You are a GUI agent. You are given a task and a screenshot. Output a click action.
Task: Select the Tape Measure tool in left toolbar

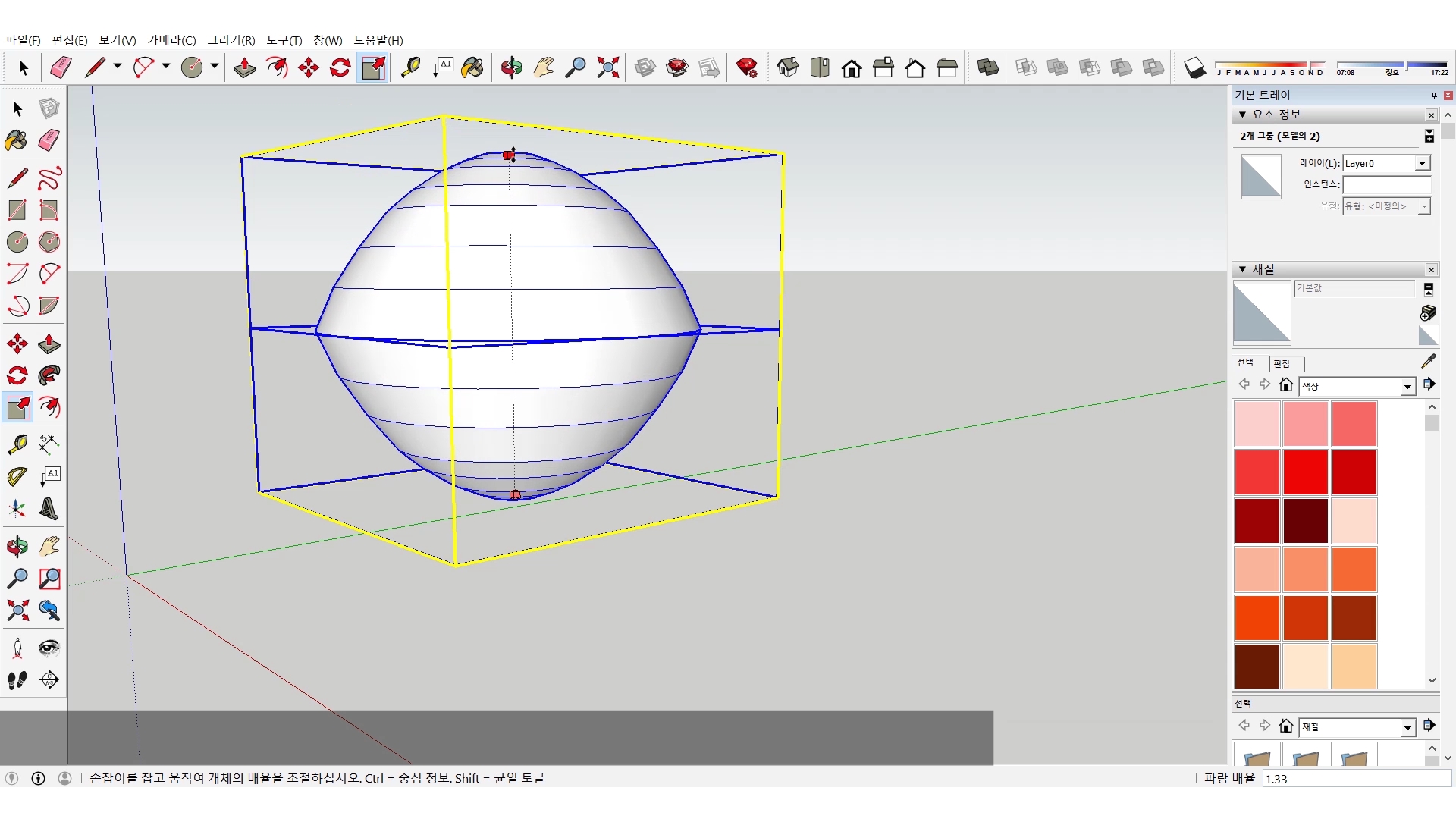click(x=17, y=444)
